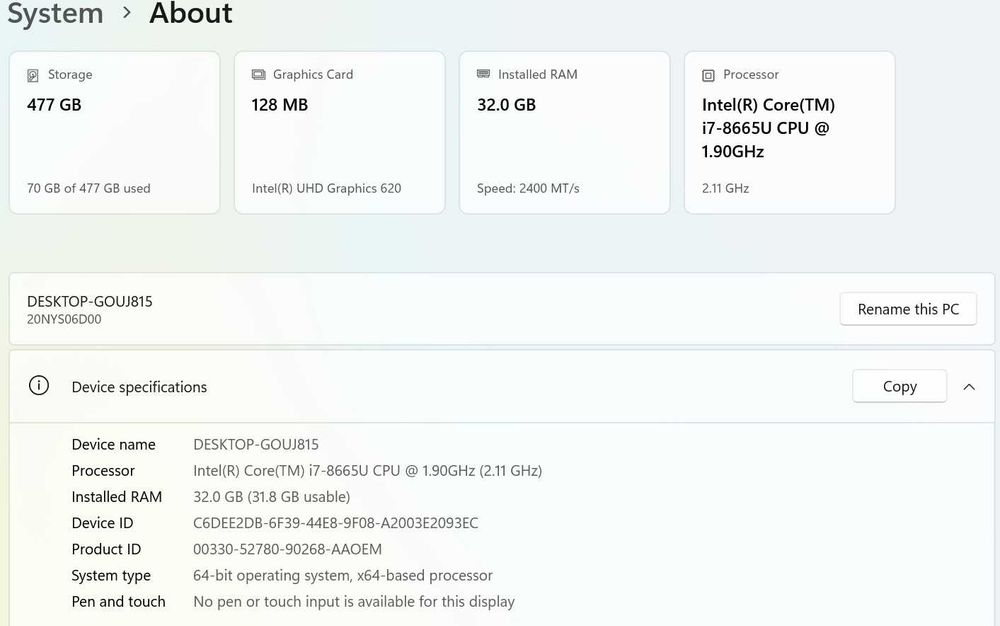The width and height of the screenshot is (1000, 626).
Task: Copy the device specifications
Action: 899,386
